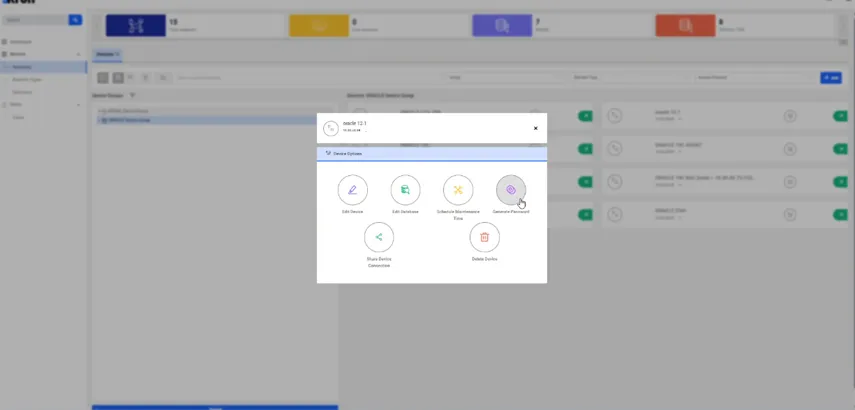Click the purple stat tile
Screen dimensions: 855x410
pos(502,26)
